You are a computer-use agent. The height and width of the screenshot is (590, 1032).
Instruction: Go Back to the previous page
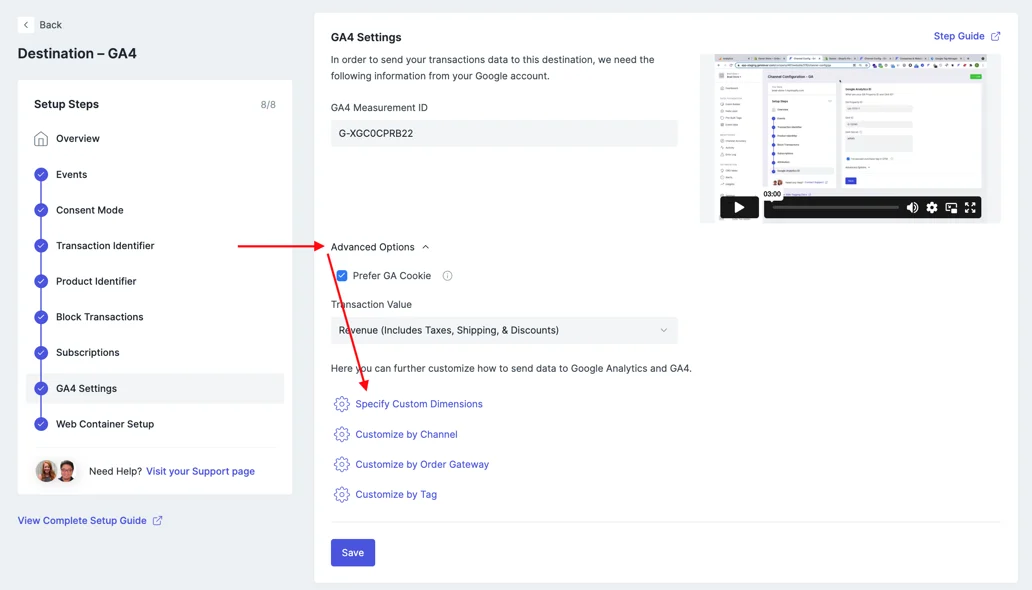click(x=50, y=25)
